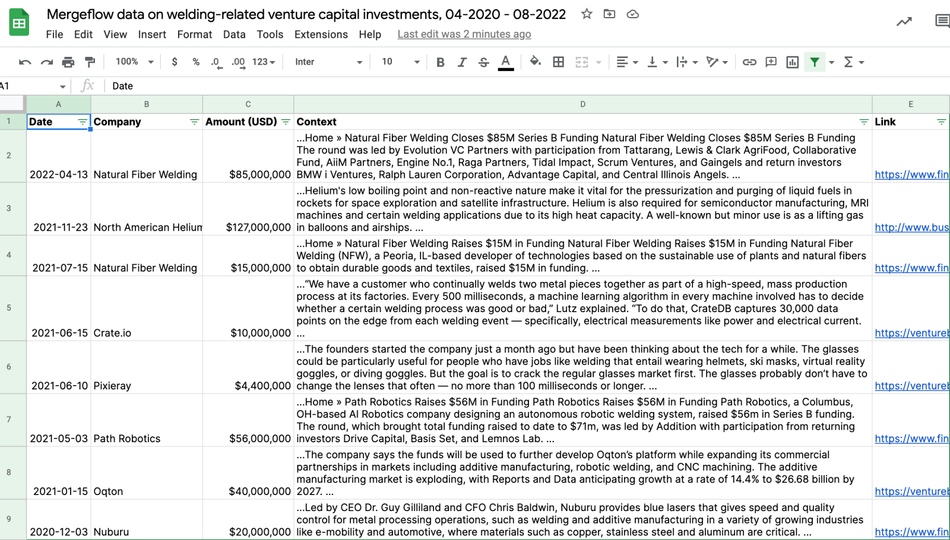
Task: Open link in Natural Fiber Welding $85,000,000 row
Action: 911,175
